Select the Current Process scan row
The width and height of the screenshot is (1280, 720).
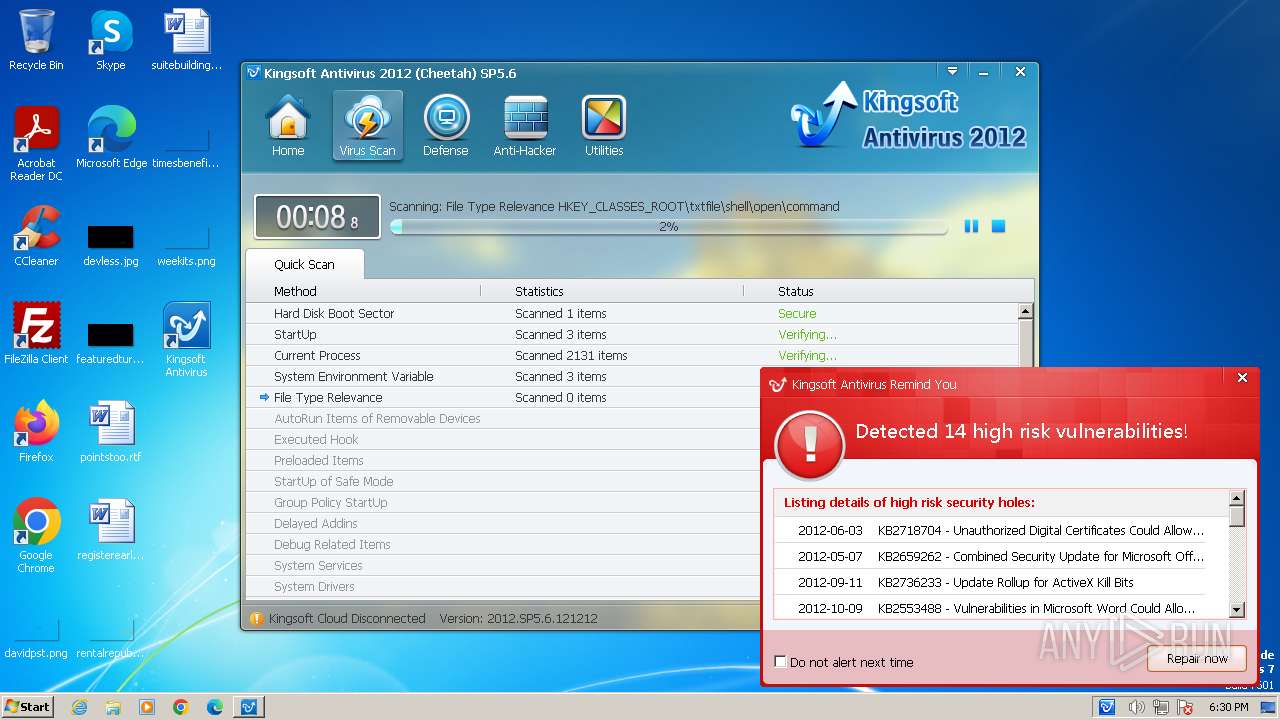(x=632, y=355)
